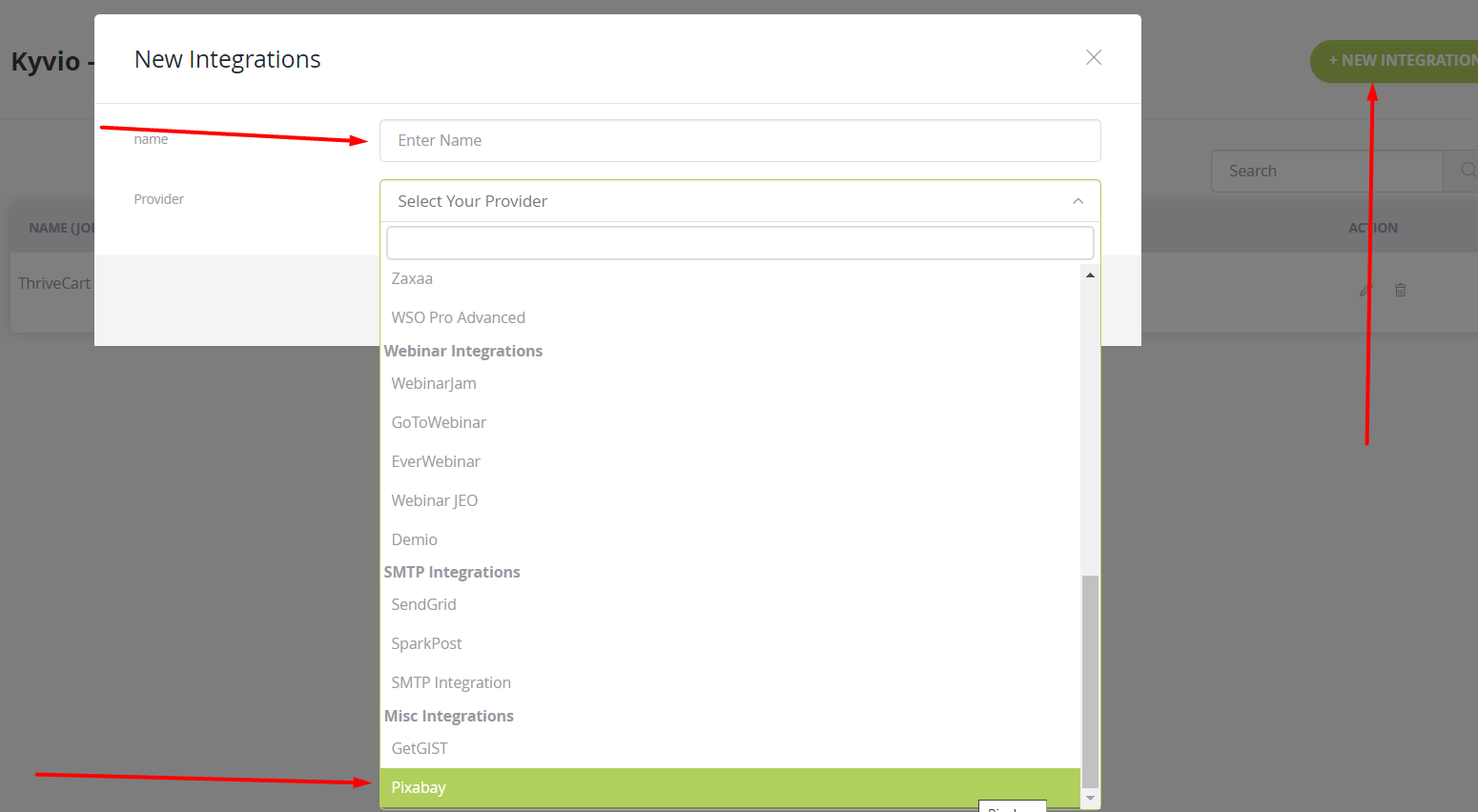Choose WSO Pro Advanced provider
This screenshot has width=1478, height=812.
(730, 317)
